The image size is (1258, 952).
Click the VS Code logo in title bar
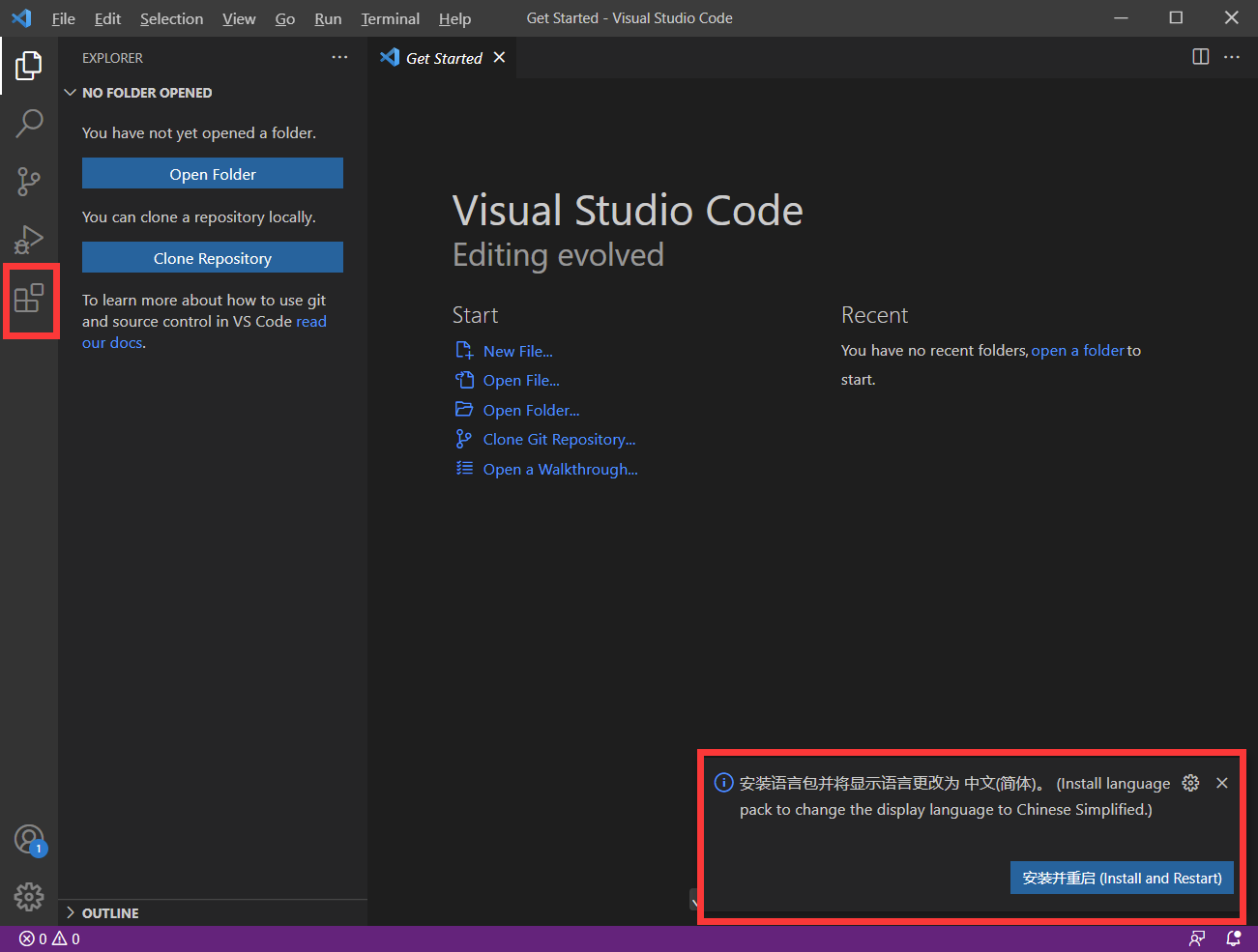[21, 17]
